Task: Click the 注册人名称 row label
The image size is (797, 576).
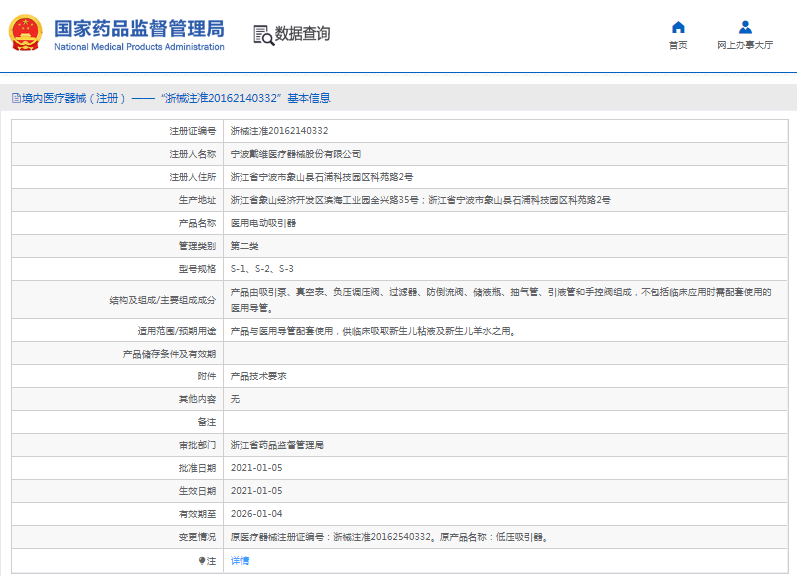Action: click(193, 154)
